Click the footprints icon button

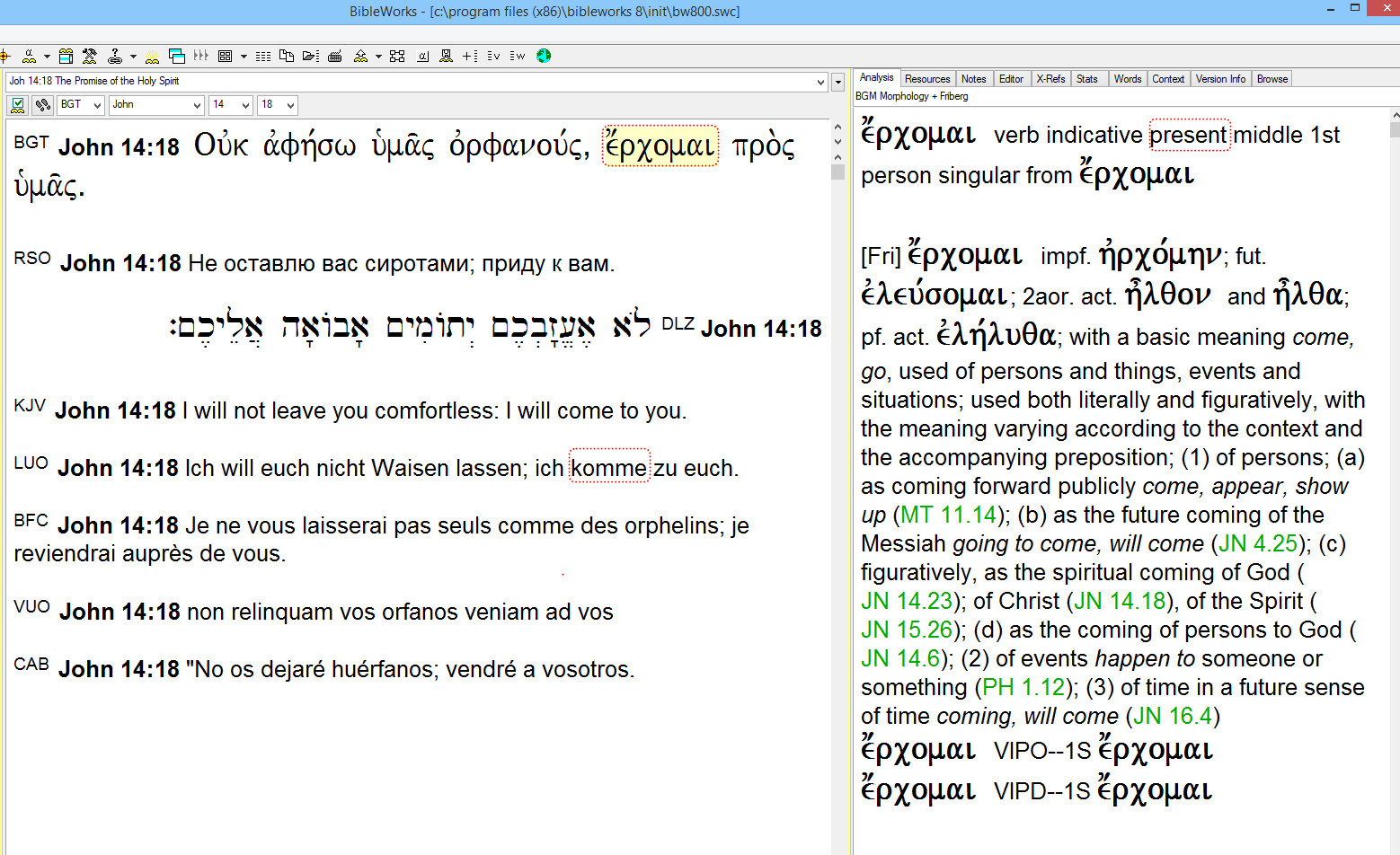click(42, 105)
